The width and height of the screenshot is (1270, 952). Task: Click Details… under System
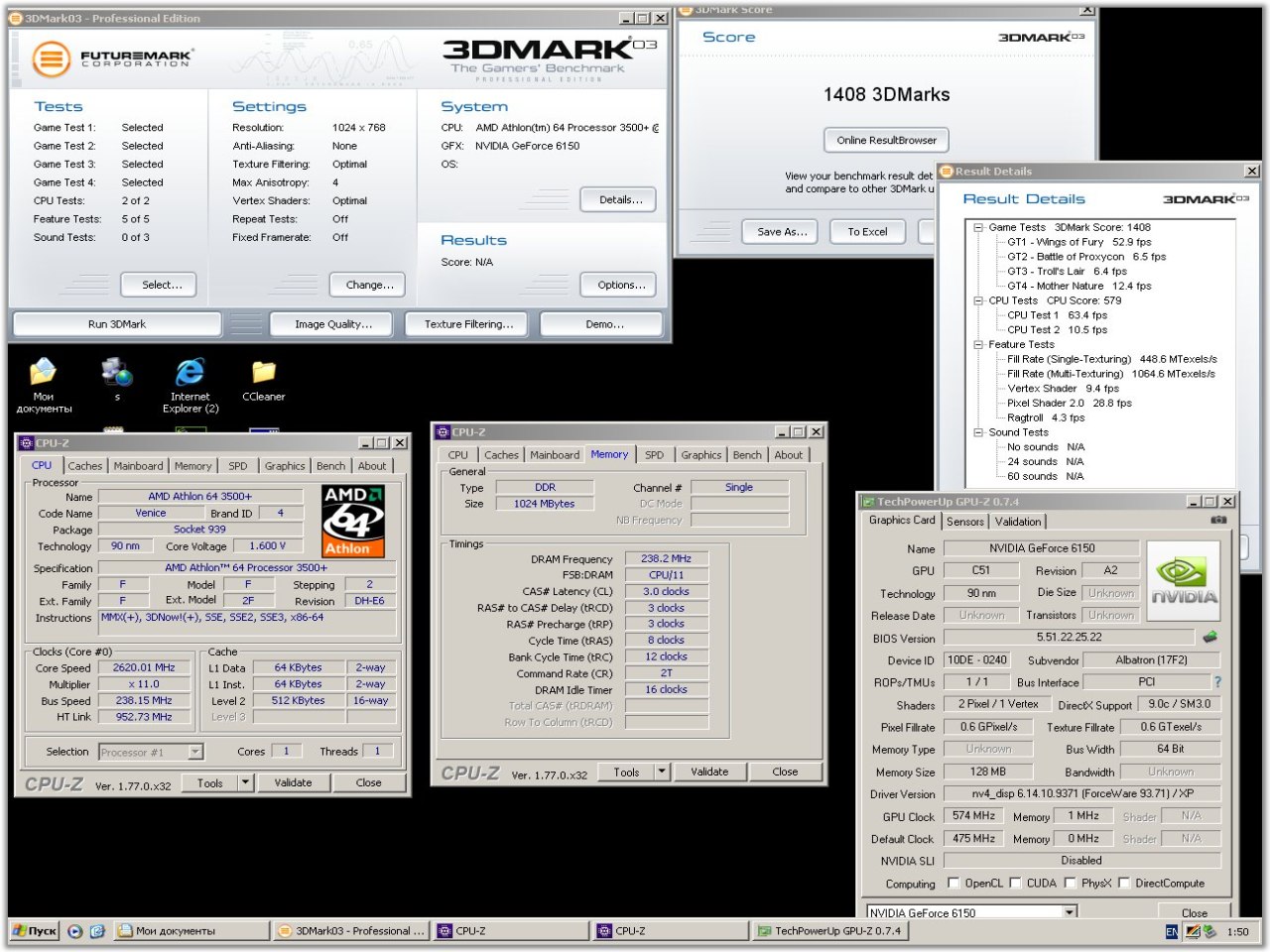pos(619,199)
